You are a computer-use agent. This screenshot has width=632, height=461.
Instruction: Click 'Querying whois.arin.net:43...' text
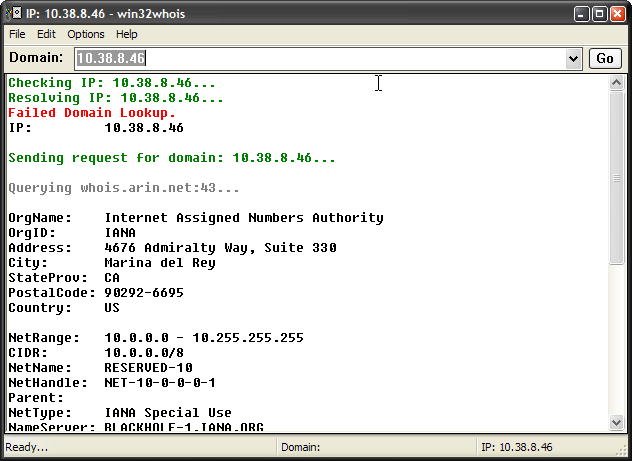click(124, 188)
